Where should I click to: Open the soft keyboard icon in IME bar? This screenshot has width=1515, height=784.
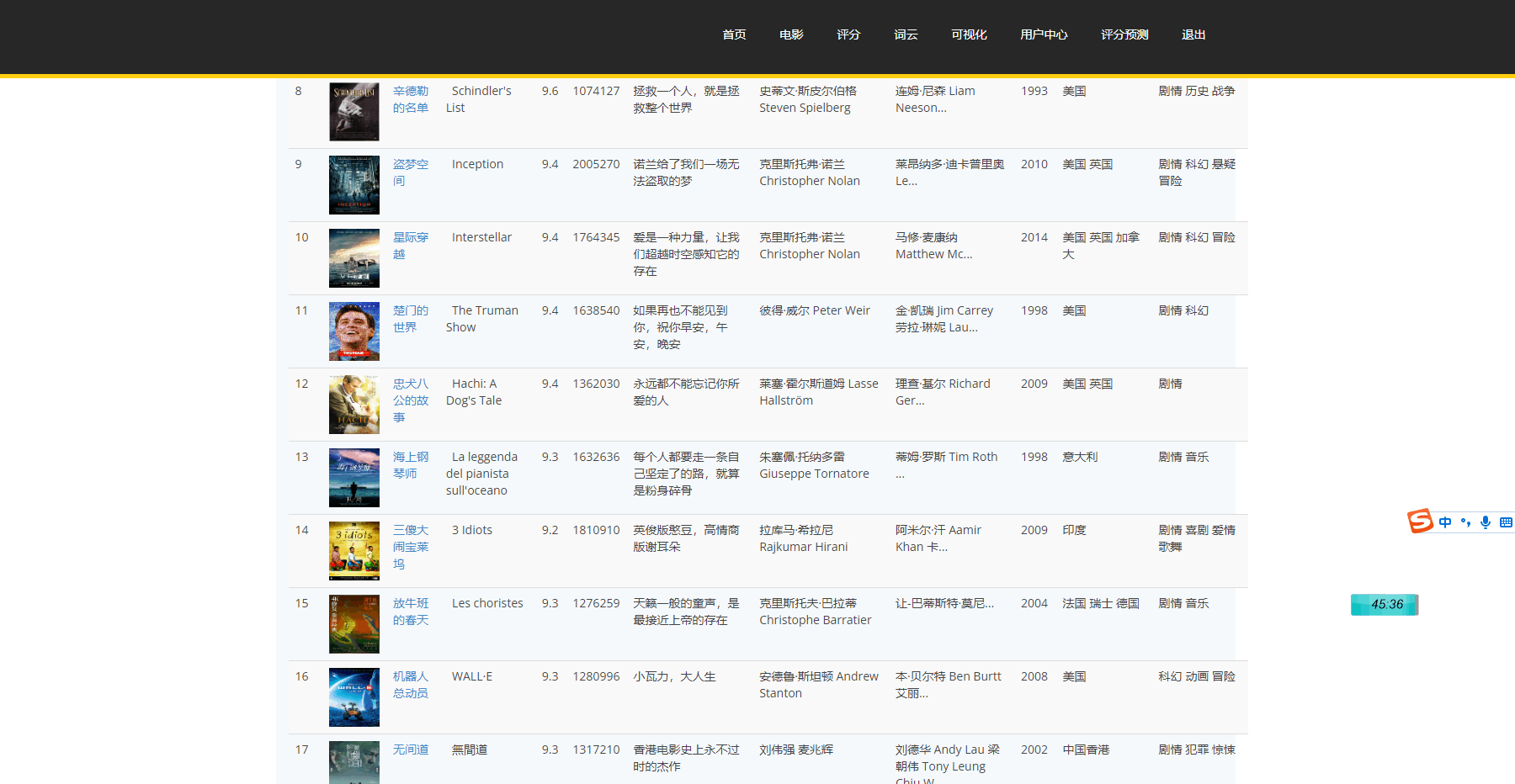coord(1506,522)
